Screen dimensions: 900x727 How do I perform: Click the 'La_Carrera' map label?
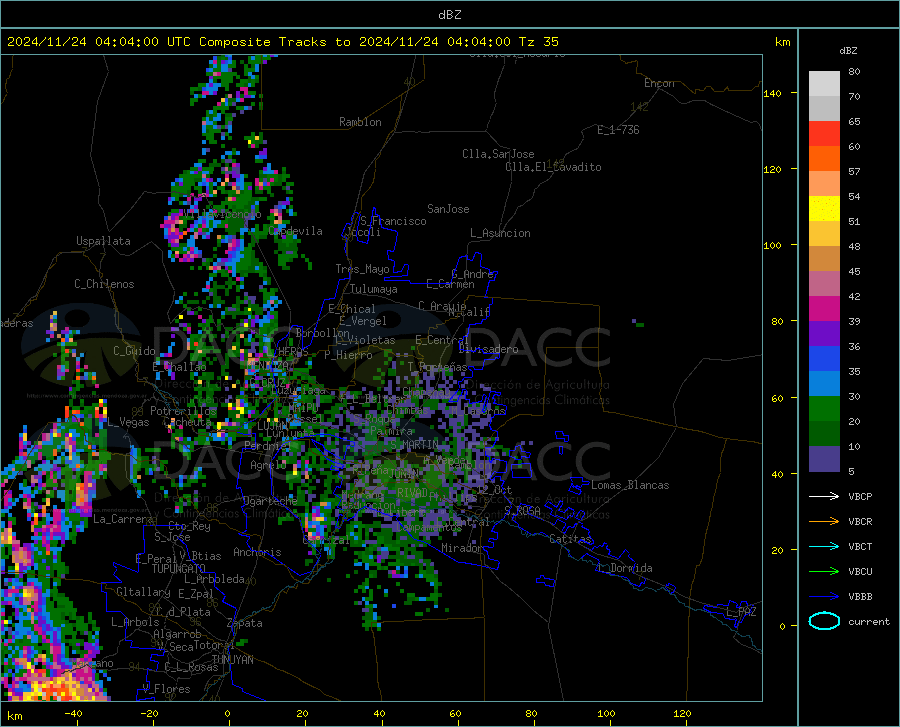click(123, 519)
